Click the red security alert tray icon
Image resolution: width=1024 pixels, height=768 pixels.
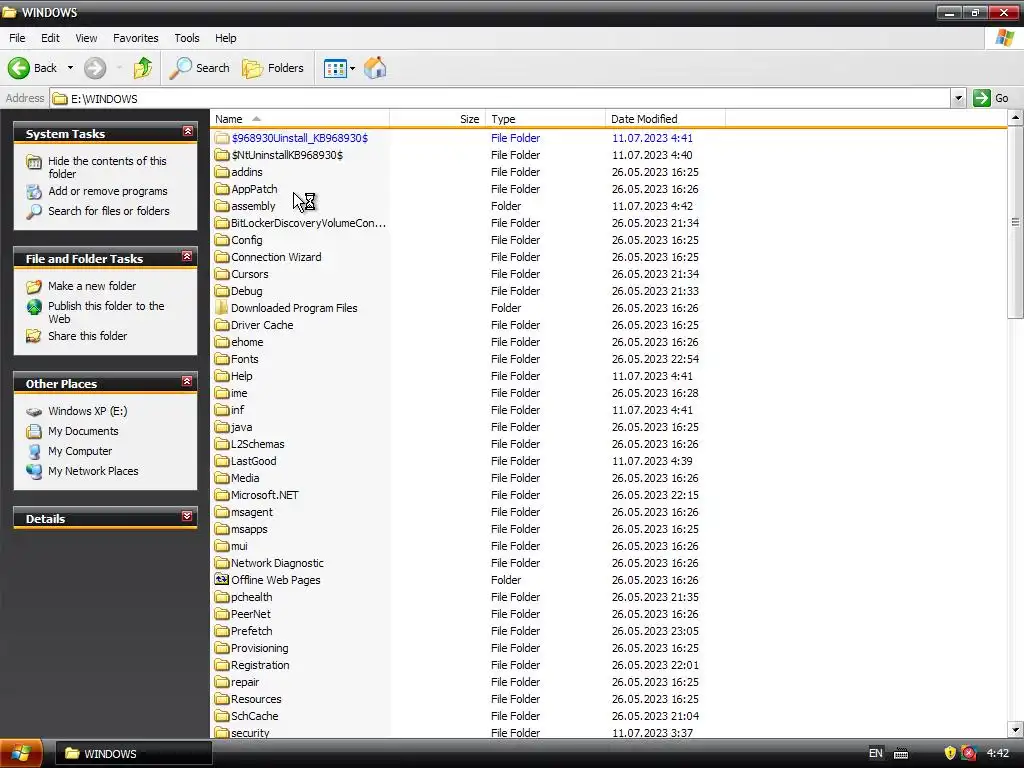(x=969, y=754)
